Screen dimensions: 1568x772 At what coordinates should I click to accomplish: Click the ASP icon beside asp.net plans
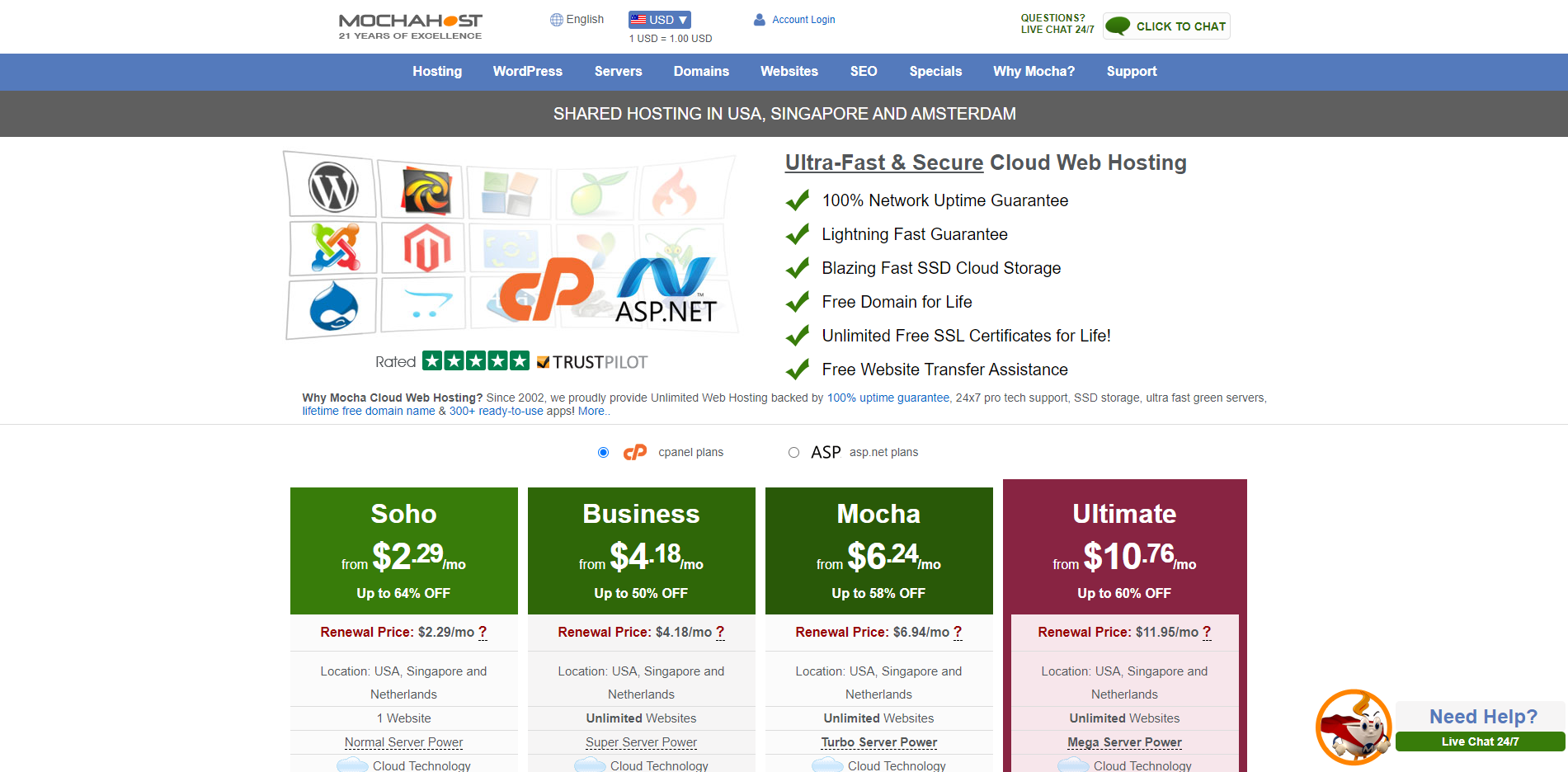(x=826, y=452)
